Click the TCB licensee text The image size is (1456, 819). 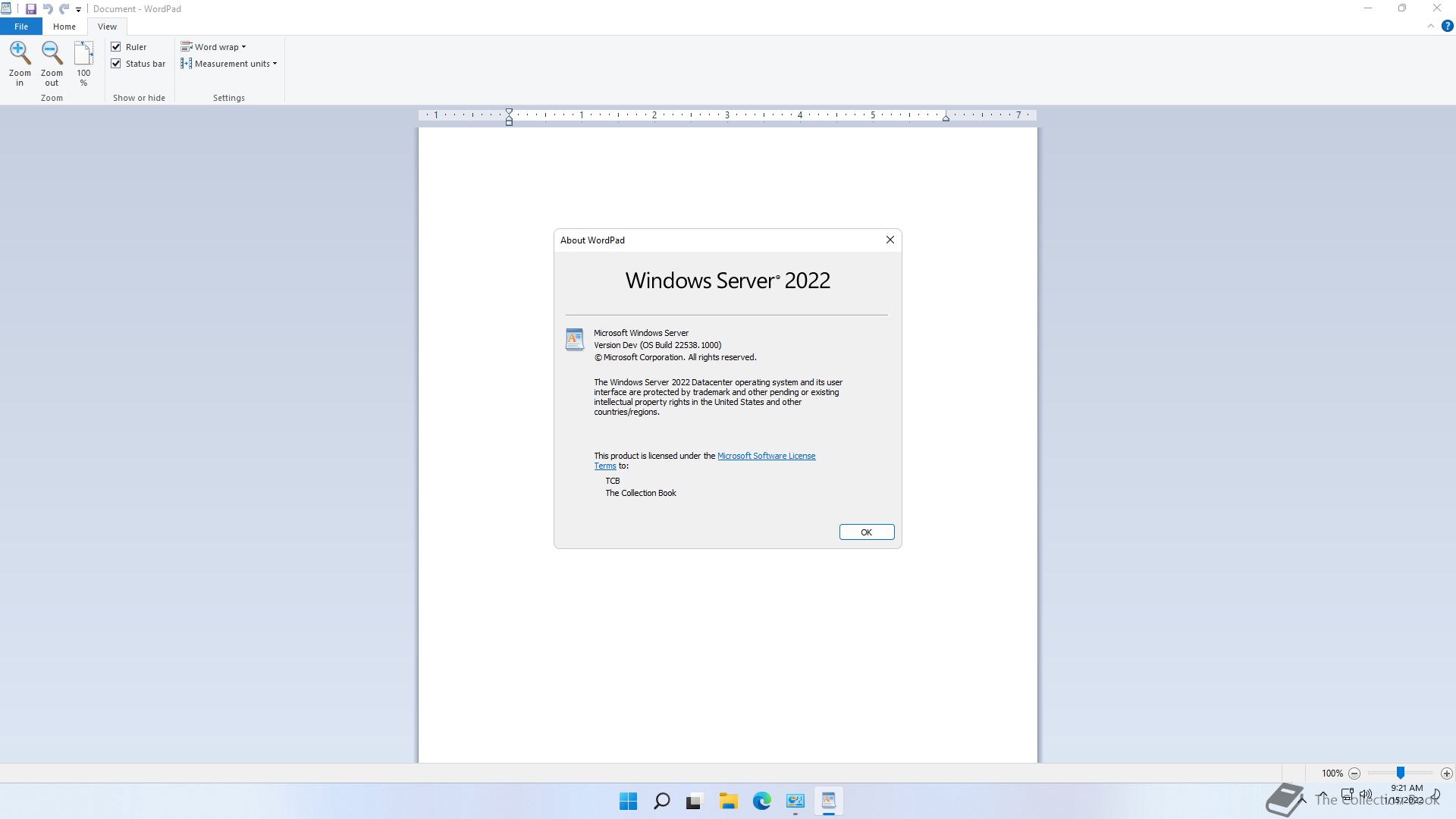(x=613, y=481)
